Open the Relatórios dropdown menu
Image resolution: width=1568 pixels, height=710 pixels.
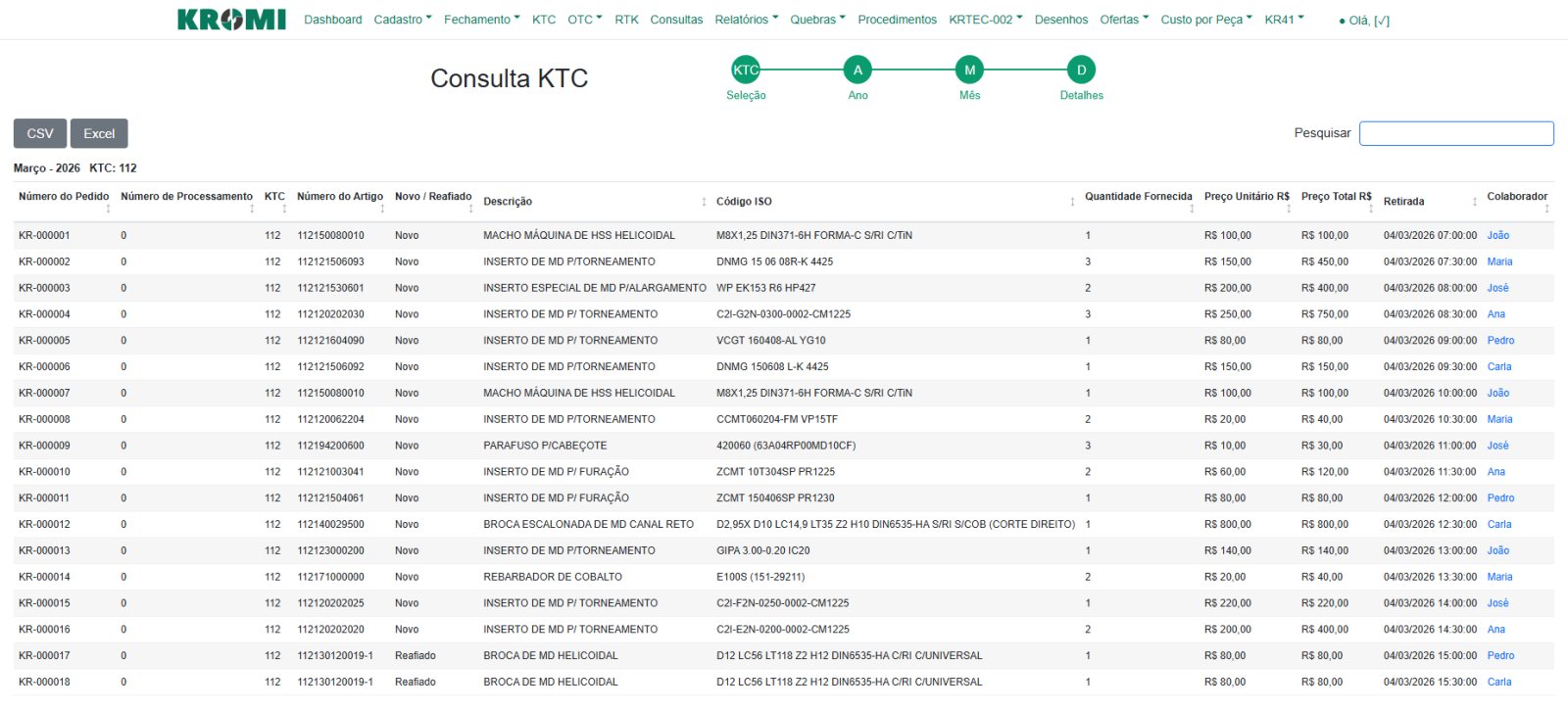[x=747, y=20]
